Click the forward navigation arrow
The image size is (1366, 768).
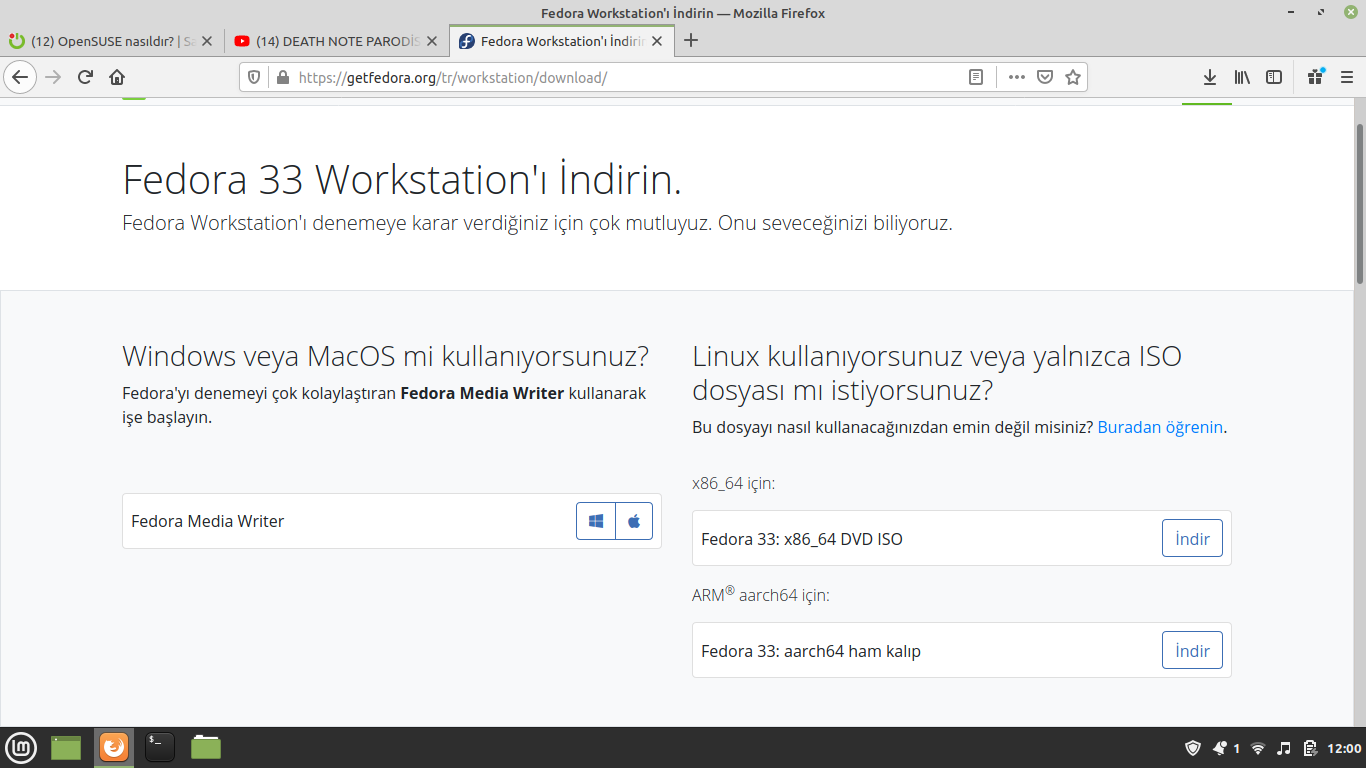53,77
